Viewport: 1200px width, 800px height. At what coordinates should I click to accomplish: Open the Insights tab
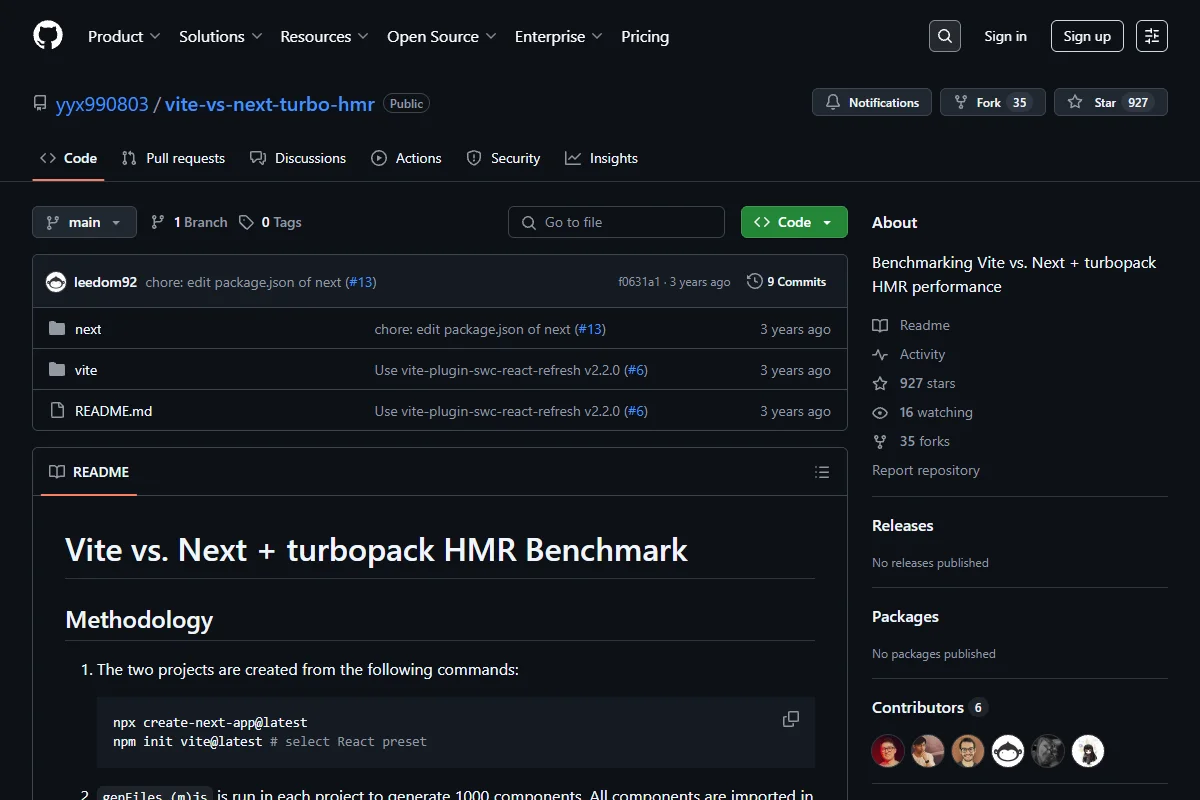coord(601,158)
